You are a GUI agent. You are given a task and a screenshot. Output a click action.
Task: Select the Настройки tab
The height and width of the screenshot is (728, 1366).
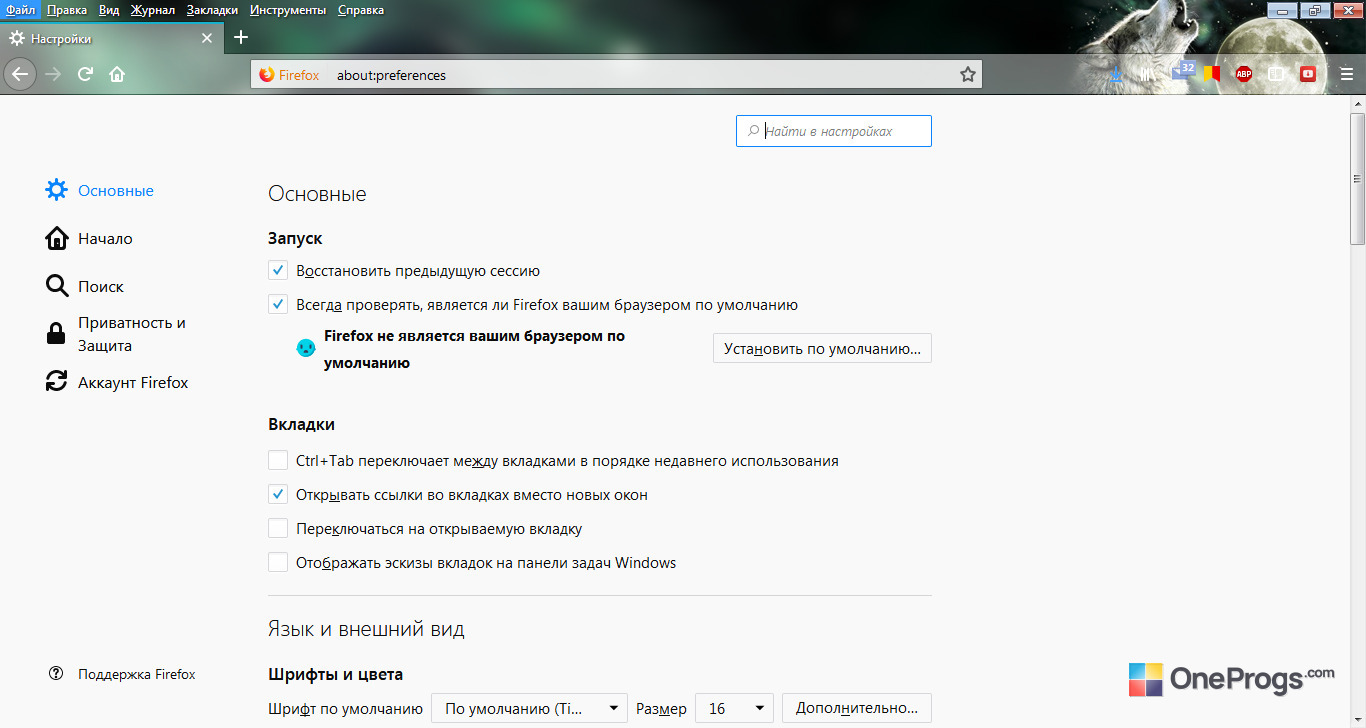click(x=110, y=38)
